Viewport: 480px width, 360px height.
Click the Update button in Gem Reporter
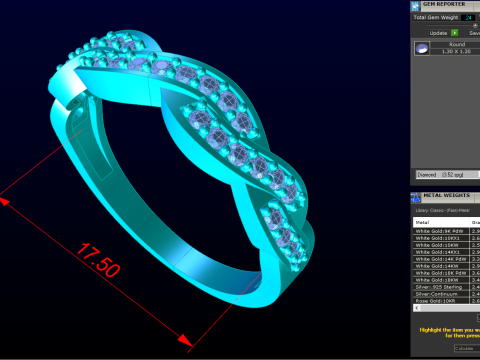[438, 33]
